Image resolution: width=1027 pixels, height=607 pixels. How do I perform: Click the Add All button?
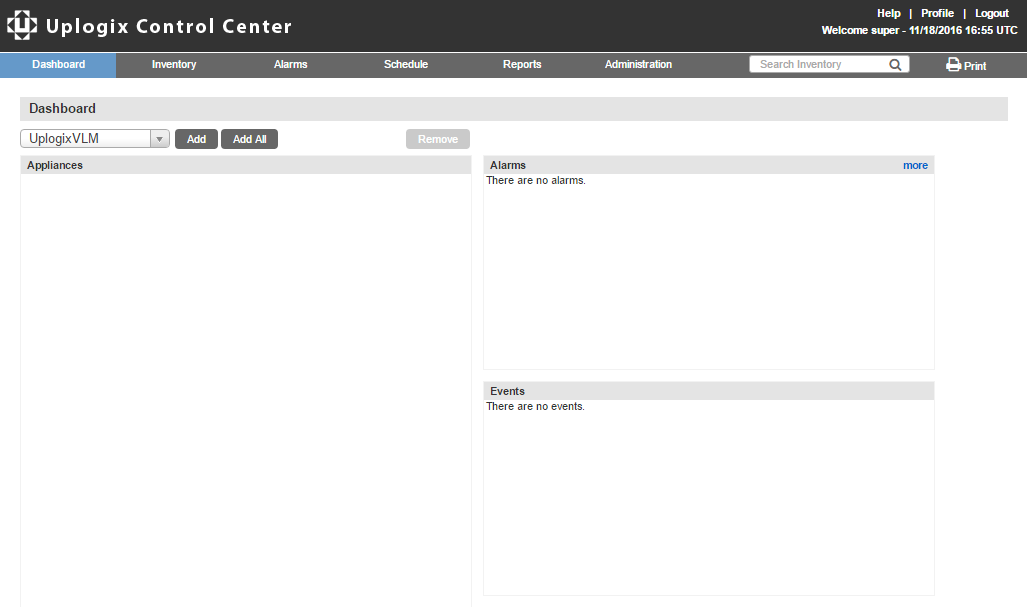pyautogui.click(x=250, y=139)
